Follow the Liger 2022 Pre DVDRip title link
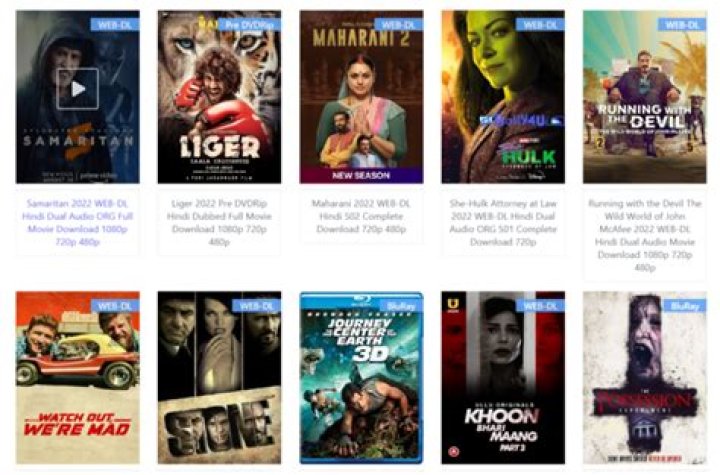Image resolution: width=720 pixels, height=475 pixels. pyautogui.click(x=219, y=222)
